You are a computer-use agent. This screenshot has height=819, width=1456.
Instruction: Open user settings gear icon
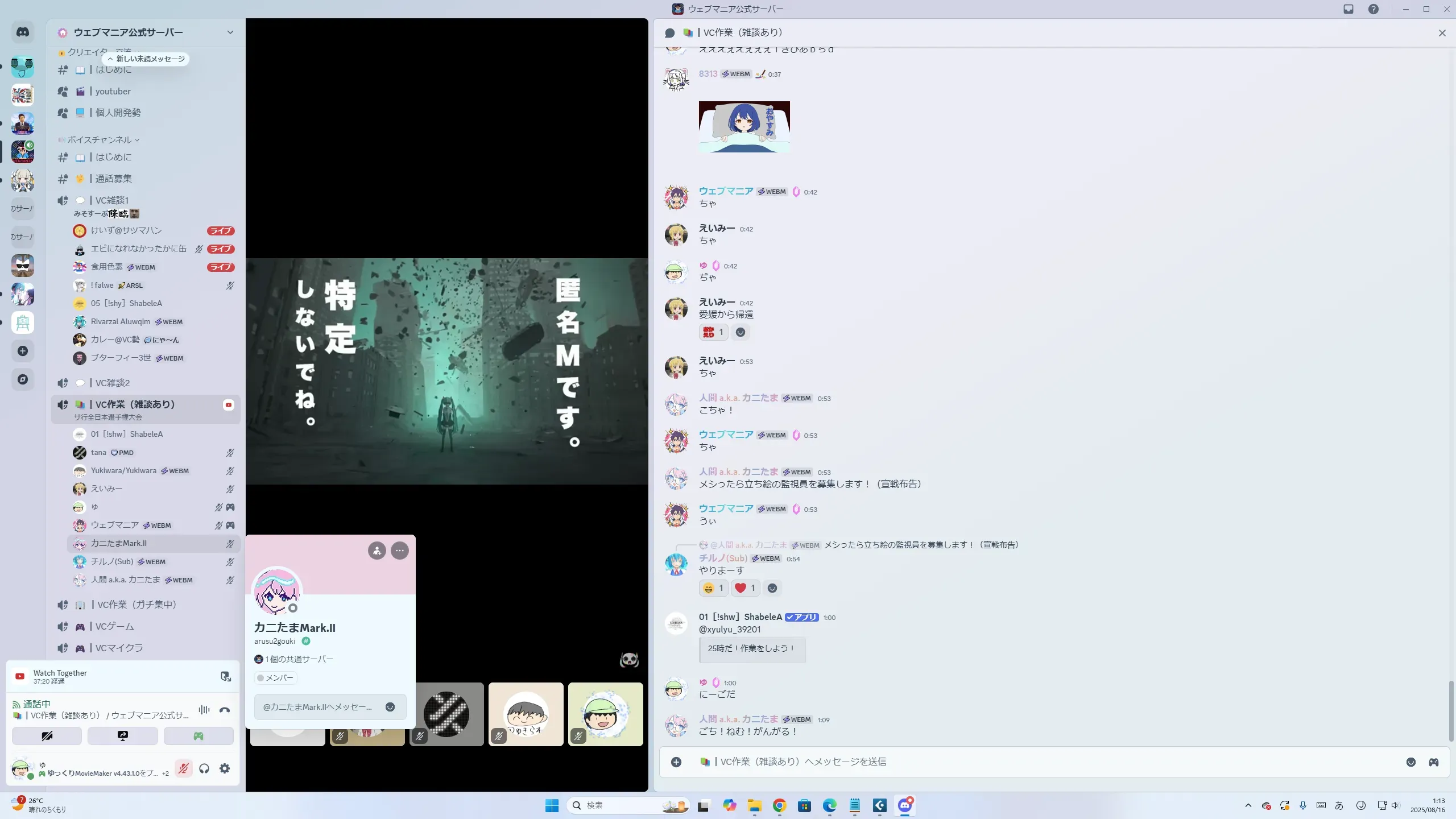click(225, 768)
